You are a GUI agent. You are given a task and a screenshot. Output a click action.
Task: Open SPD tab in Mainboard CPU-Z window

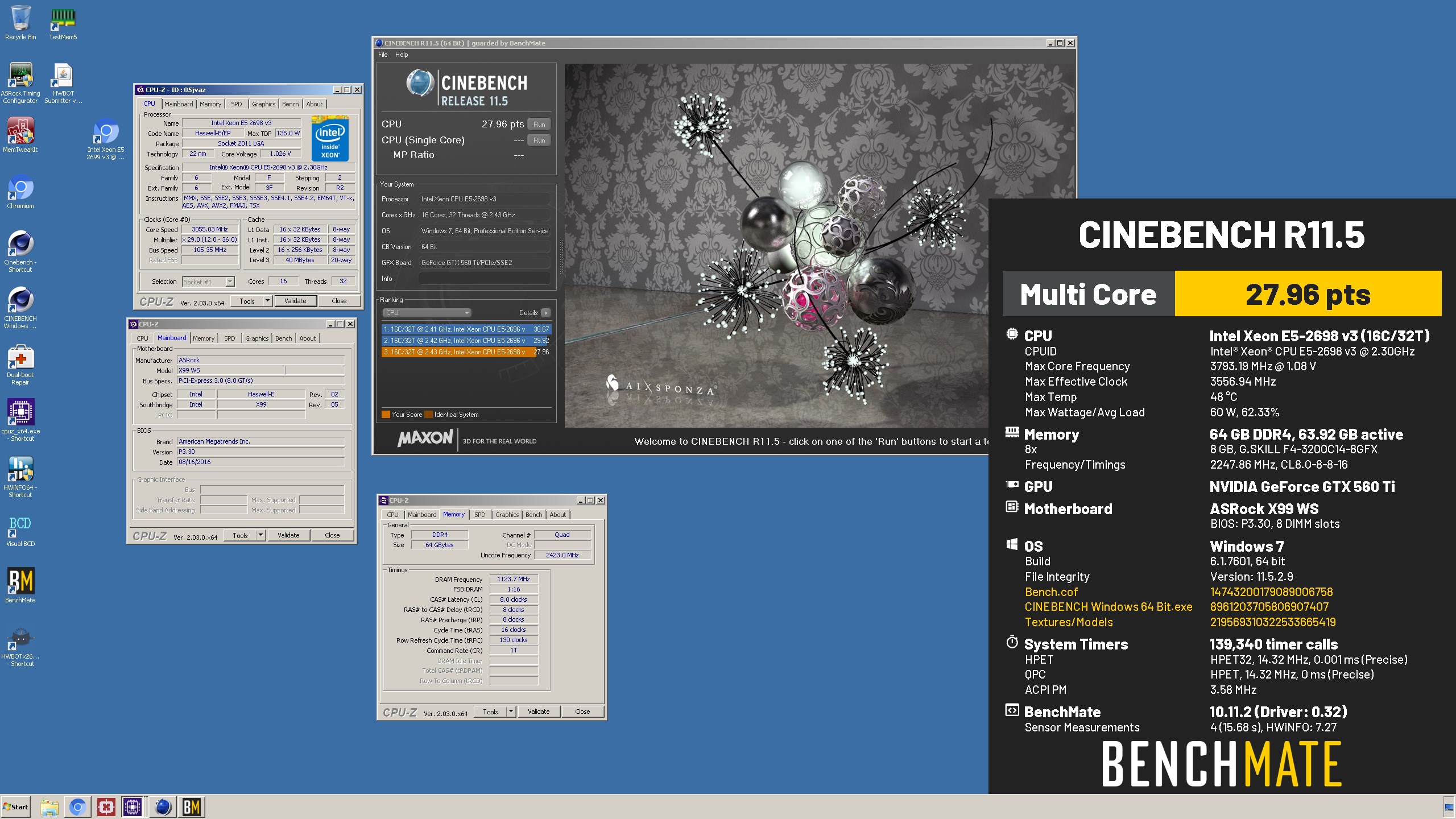tap(230, 338)
